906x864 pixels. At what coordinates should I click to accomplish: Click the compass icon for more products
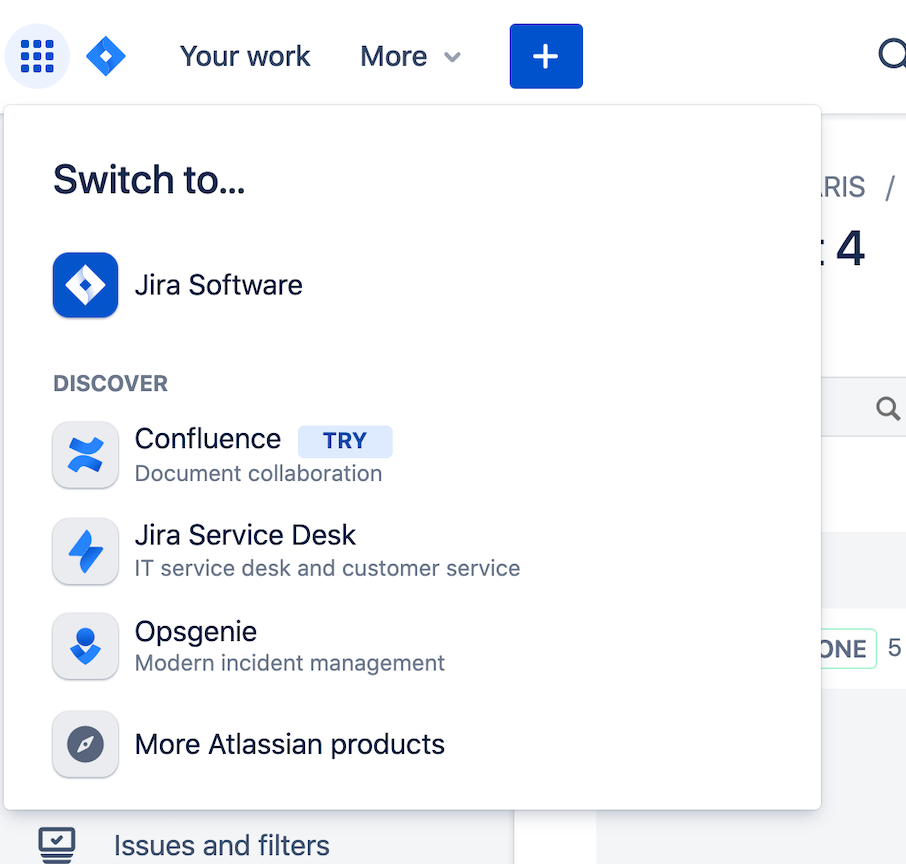pos(86,744)
